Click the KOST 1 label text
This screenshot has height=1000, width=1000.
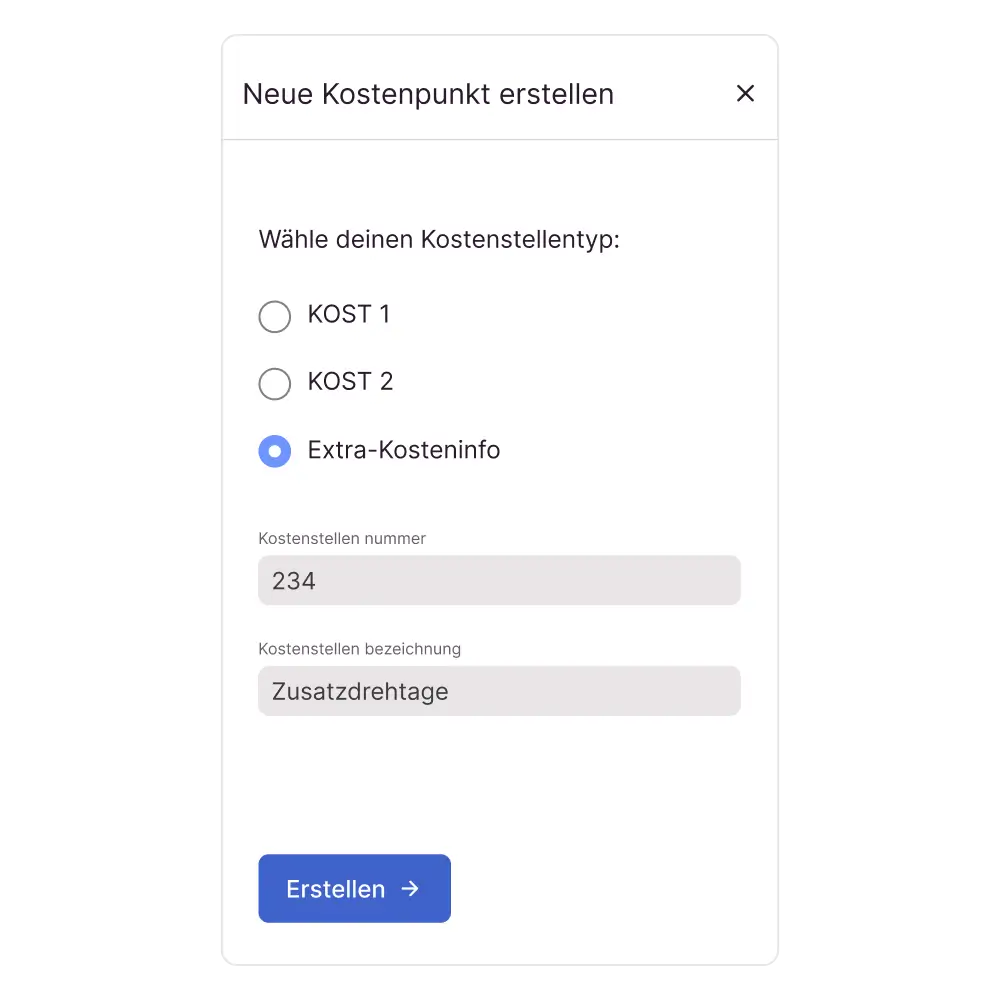tap(349, 314)
